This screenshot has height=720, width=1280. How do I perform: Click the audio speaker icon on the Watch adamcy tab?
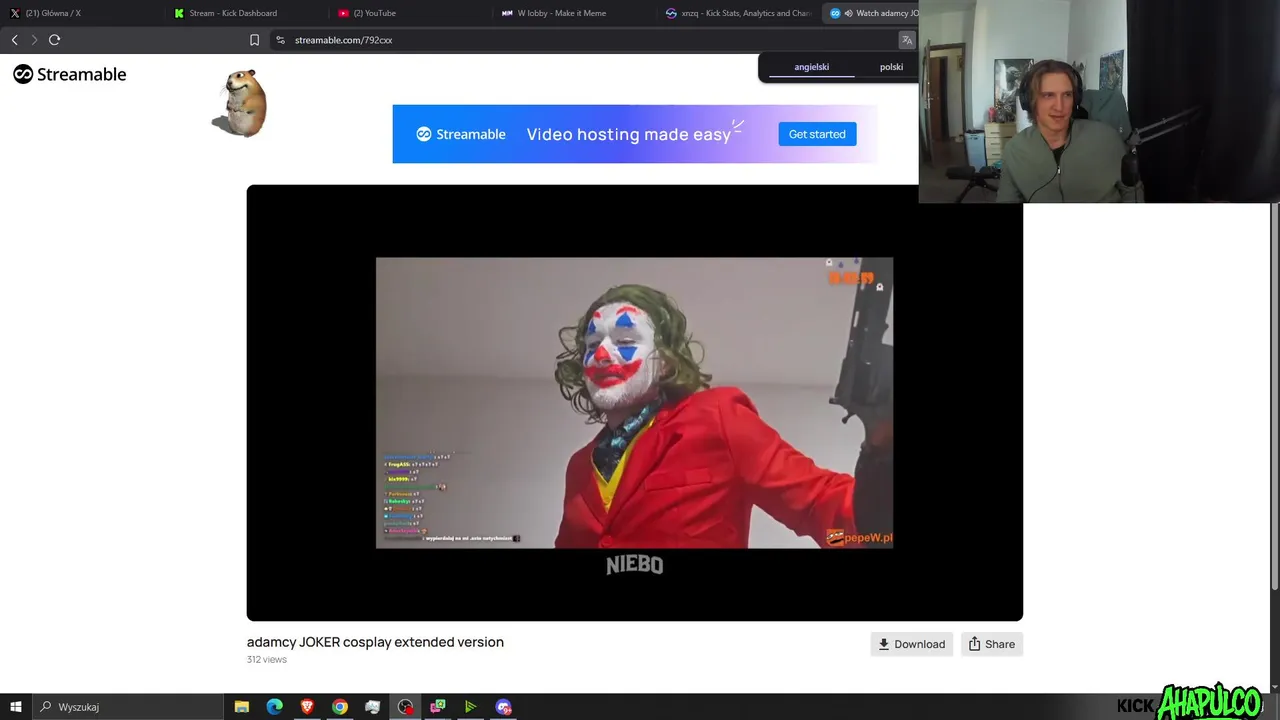pyautogui.click(x=848, y=13)
